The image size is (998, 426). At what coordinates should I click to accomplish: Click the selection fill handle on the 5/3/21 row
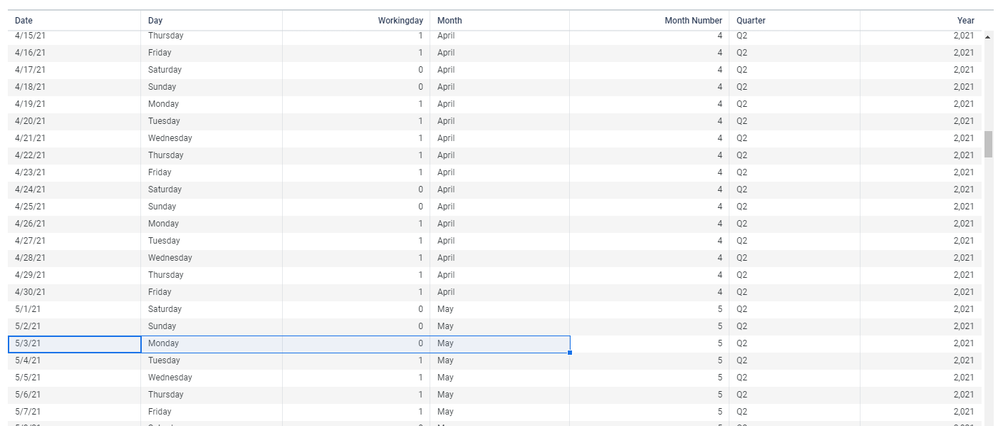coord(570,352)
